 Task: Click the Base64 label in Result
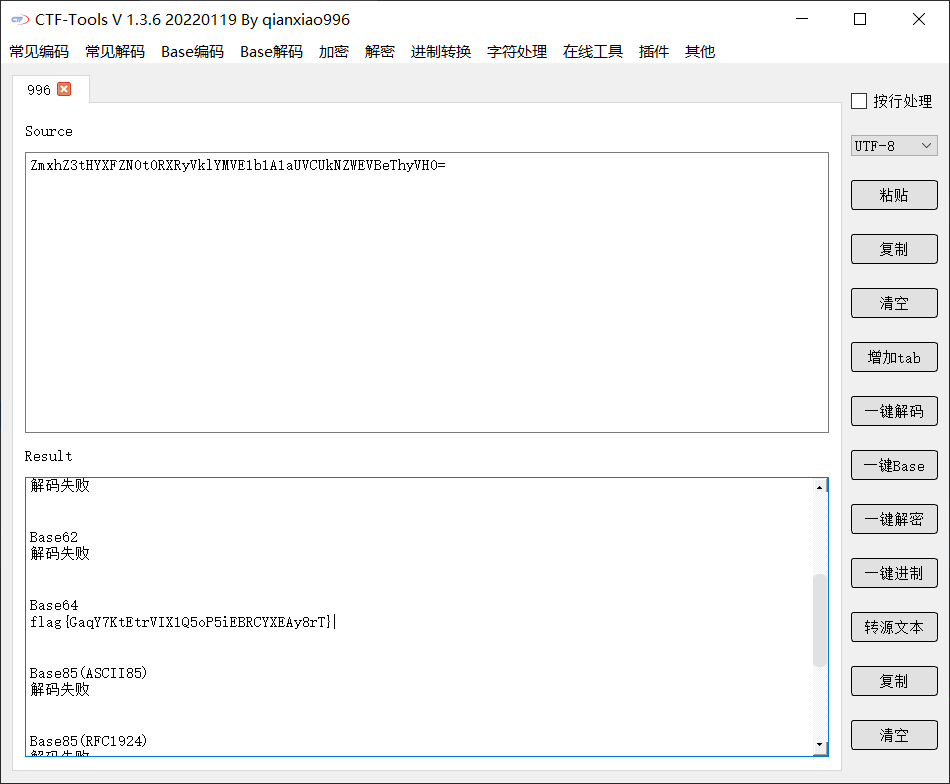pyautogui.click(x=54, y=605)
